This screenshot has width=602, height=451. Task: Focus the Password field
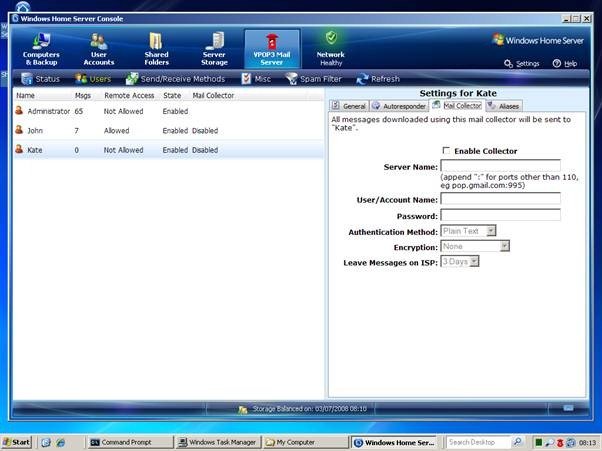(x=500, y=215)
